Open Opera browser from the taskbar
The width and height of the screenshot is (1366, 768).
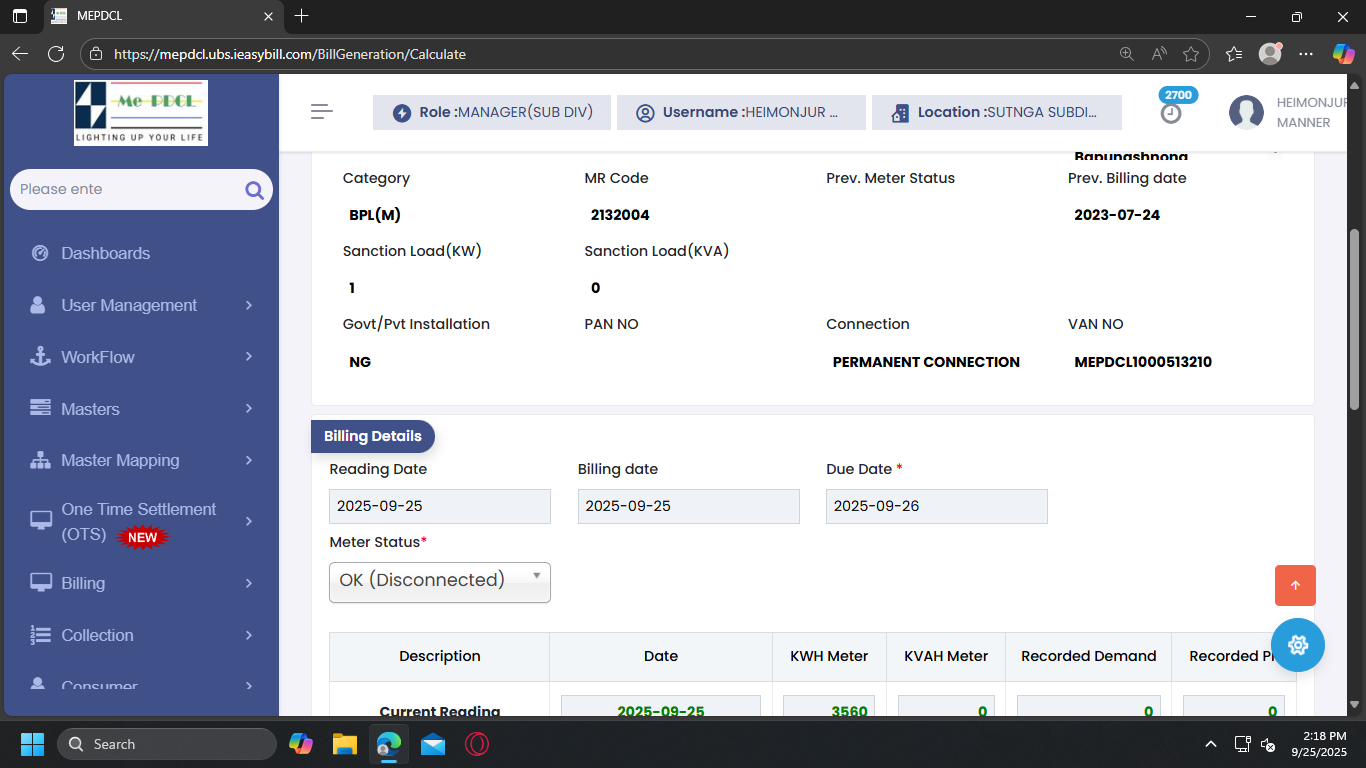pos(477,744)
